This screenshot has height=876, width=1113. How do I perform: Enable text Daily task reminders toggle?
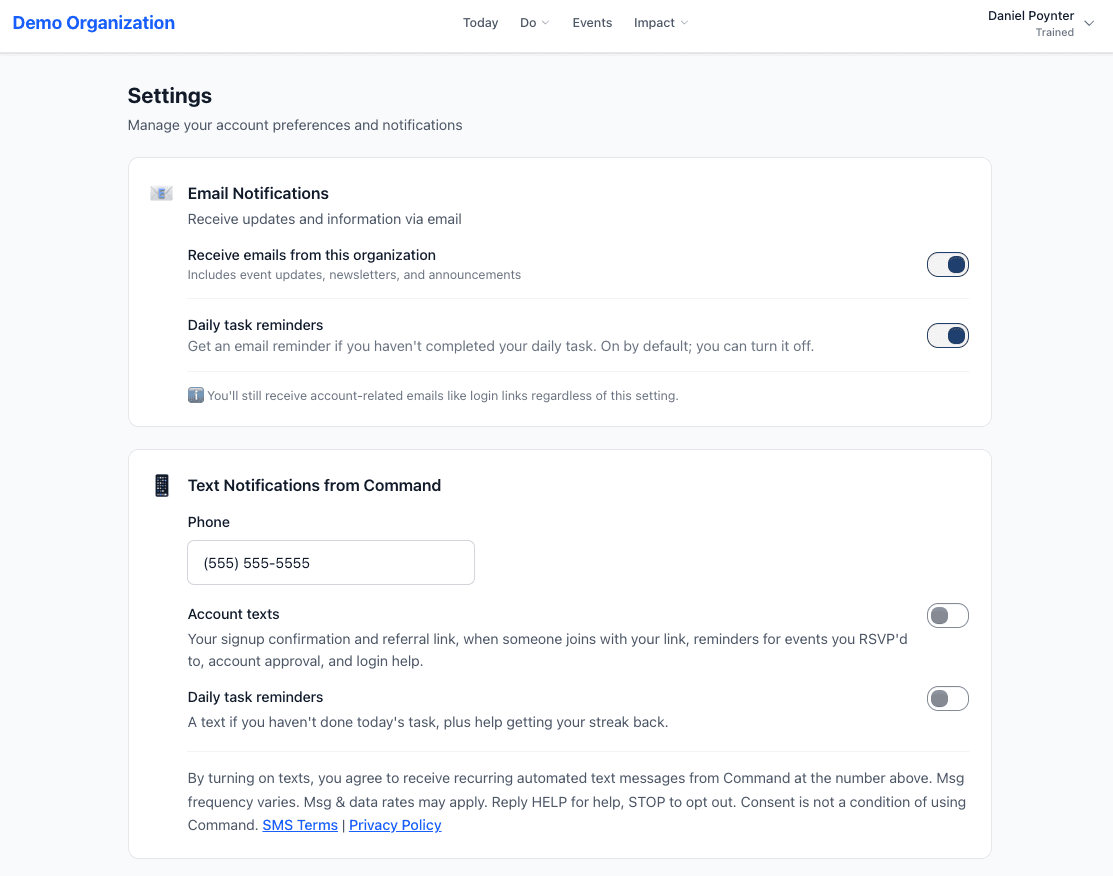[948, 699]
